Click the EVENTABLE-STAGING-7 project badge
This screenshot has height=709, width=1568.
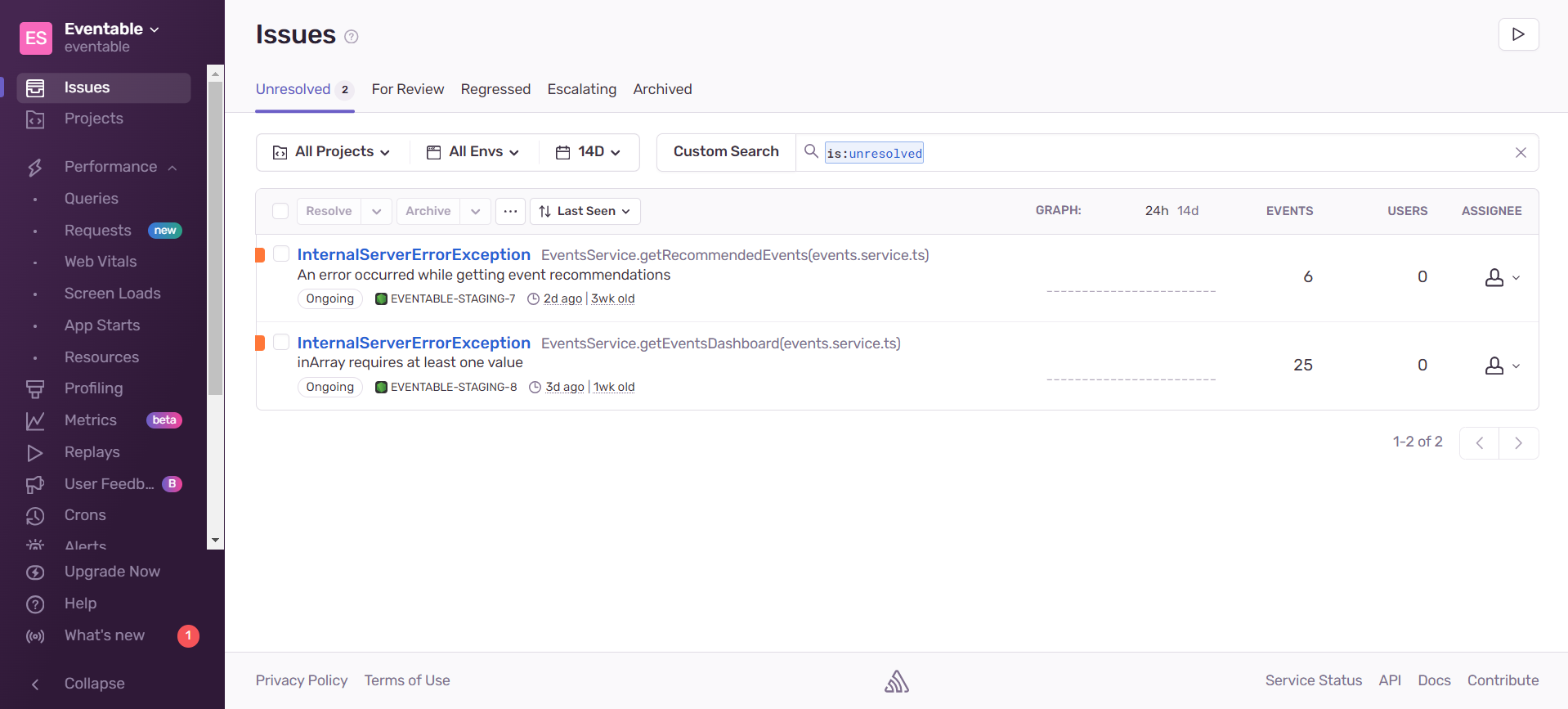[x=446, y=298]
